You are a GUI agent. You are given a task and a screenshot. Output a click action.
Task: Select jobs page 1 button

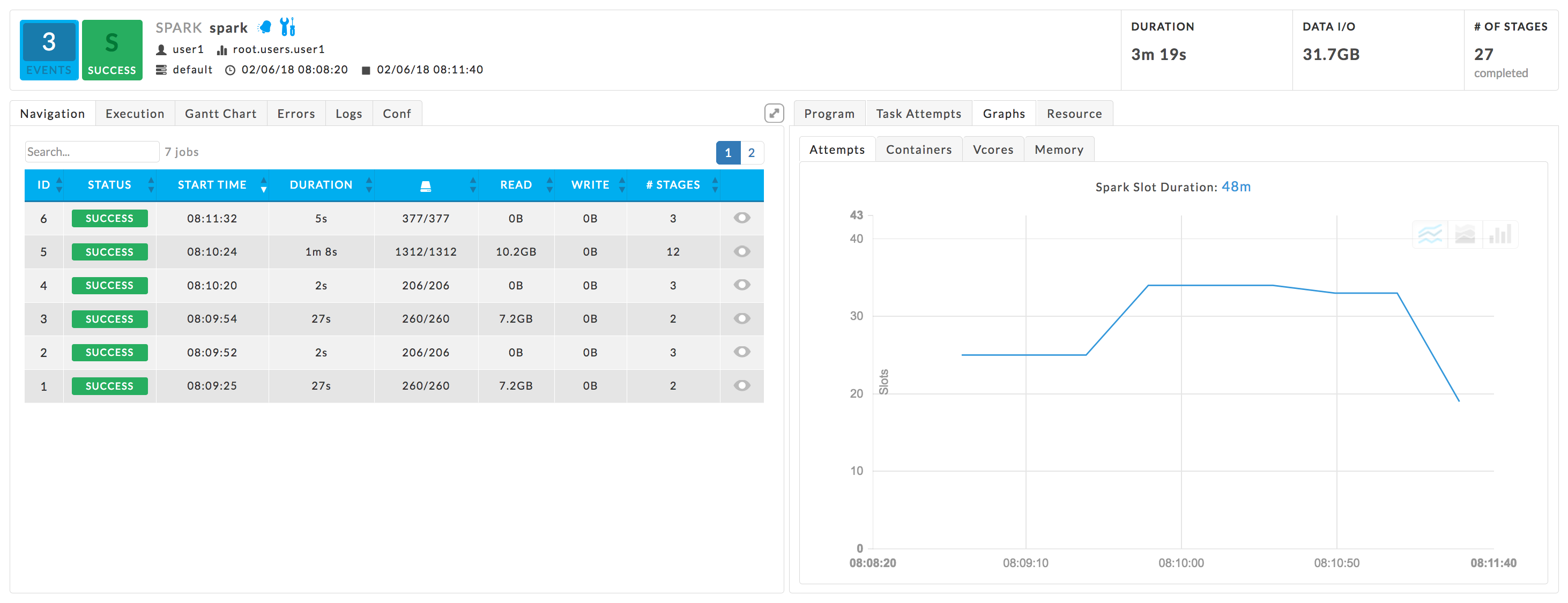[x=728, y=153]
